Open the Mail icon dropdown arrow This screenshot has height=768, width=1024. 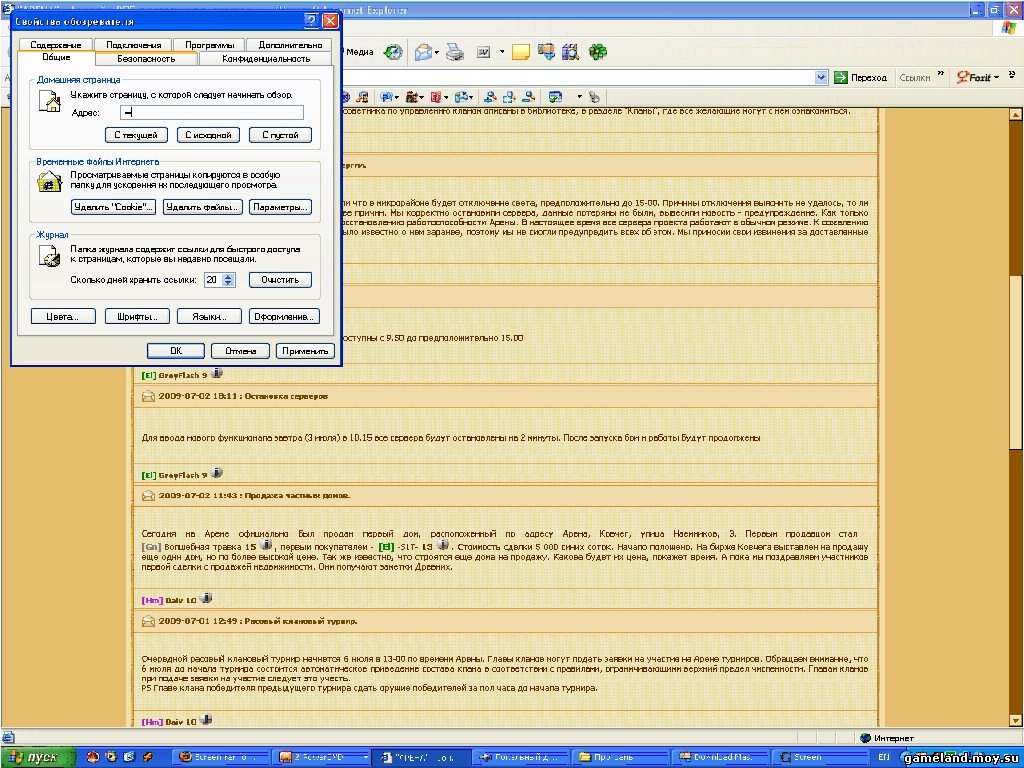(x=437, y=52)
